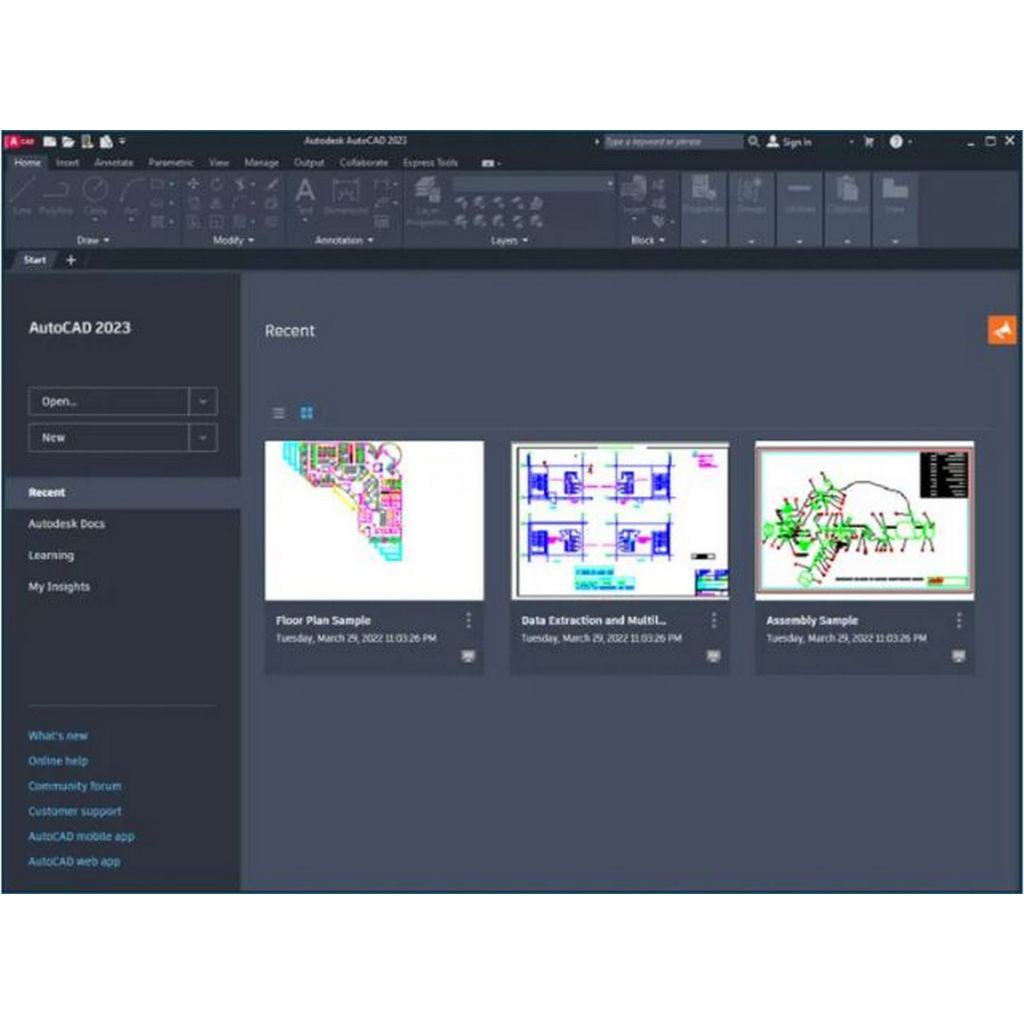This screenshot has width=1024, height=1024.
Task: Open the Customer support link
Action: 74,811
